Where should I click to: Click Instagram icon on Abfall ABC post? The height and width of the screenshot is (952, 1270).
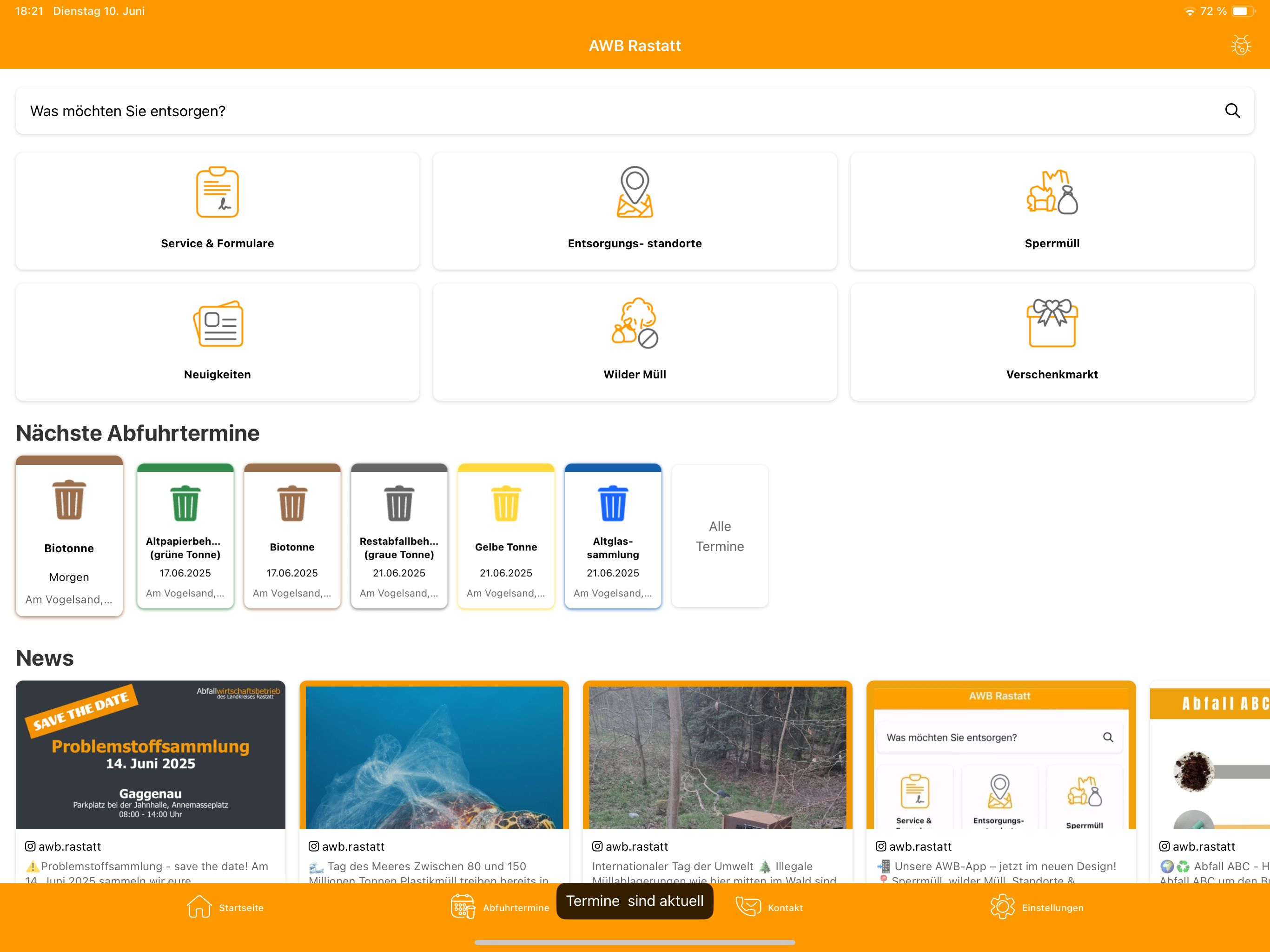(x=1165, y=846)
